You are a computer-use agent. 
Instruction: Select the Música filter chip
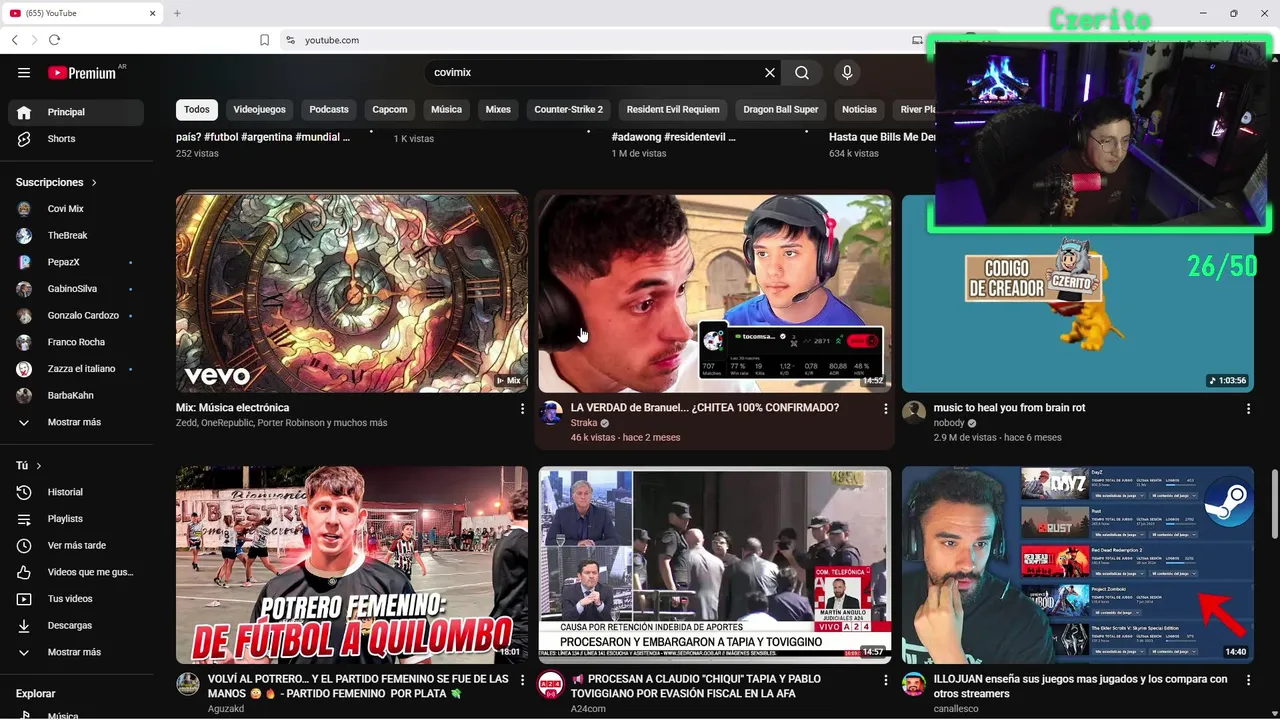(x=446, y=110)
